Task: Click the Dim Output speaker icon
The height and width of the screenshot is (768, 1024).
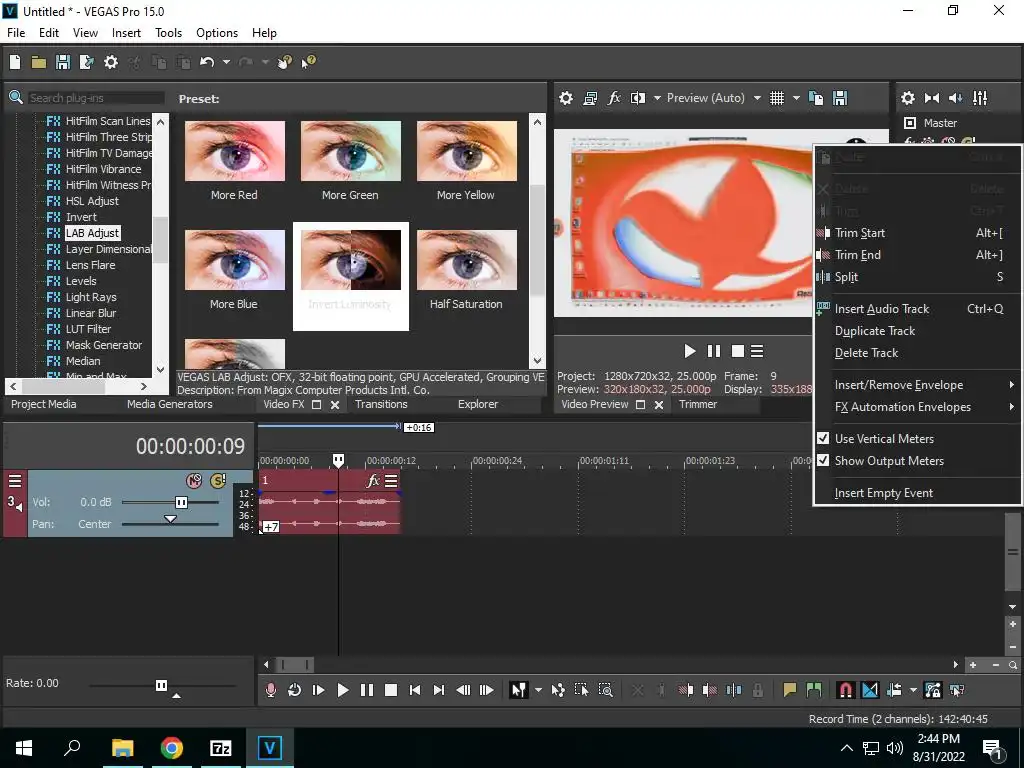Action: point(955,98)
